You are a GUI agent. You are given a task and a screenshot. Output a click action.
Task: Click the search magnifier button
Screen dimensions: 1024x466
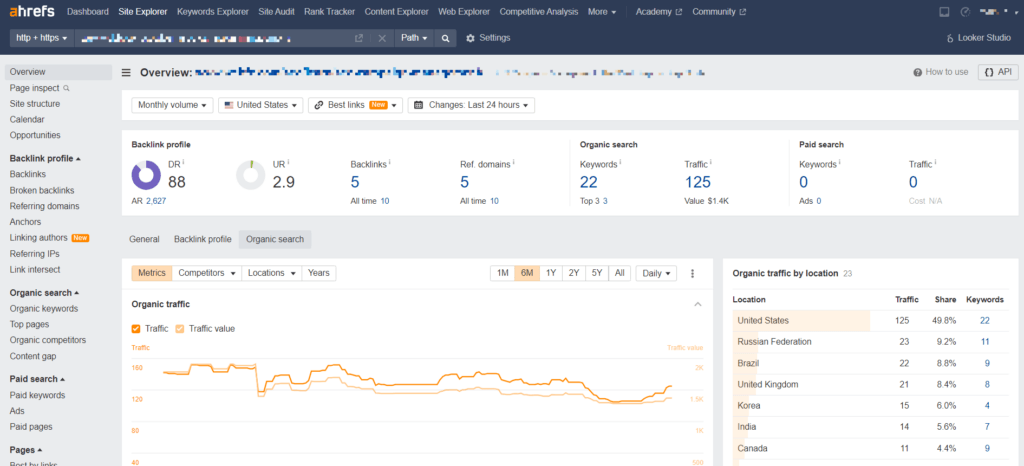tap(446, 38)
